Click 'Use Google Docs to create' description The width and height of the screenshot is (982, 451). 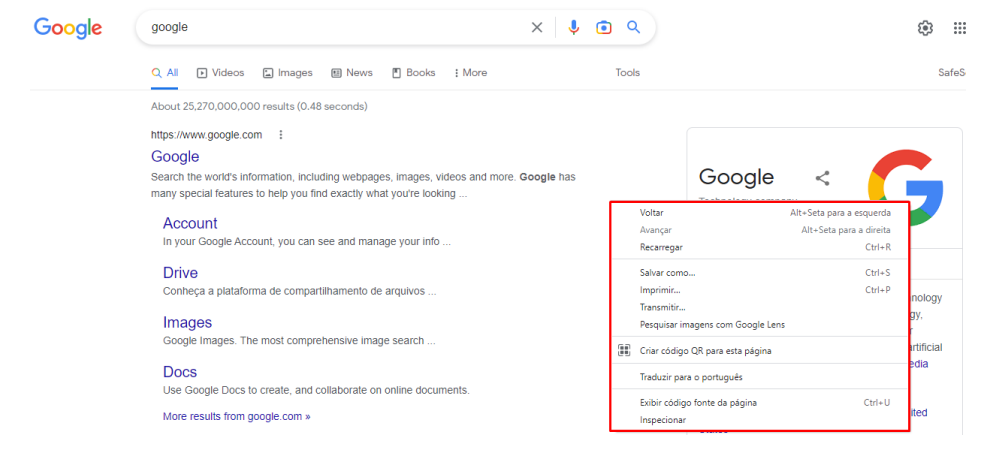click(316, 390)
